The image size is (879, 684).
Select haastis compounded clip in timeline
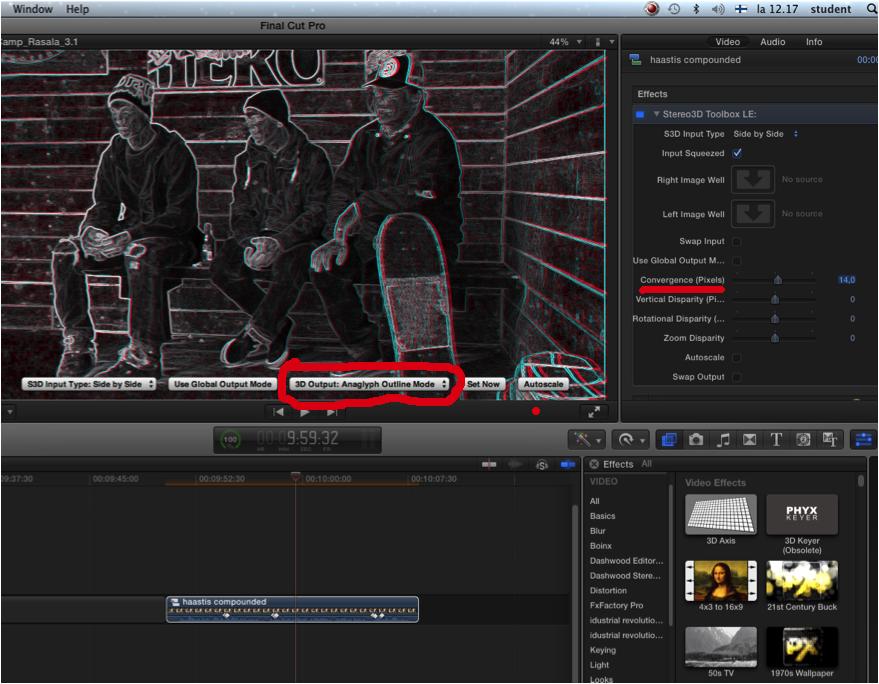click(x=292, y=609)
